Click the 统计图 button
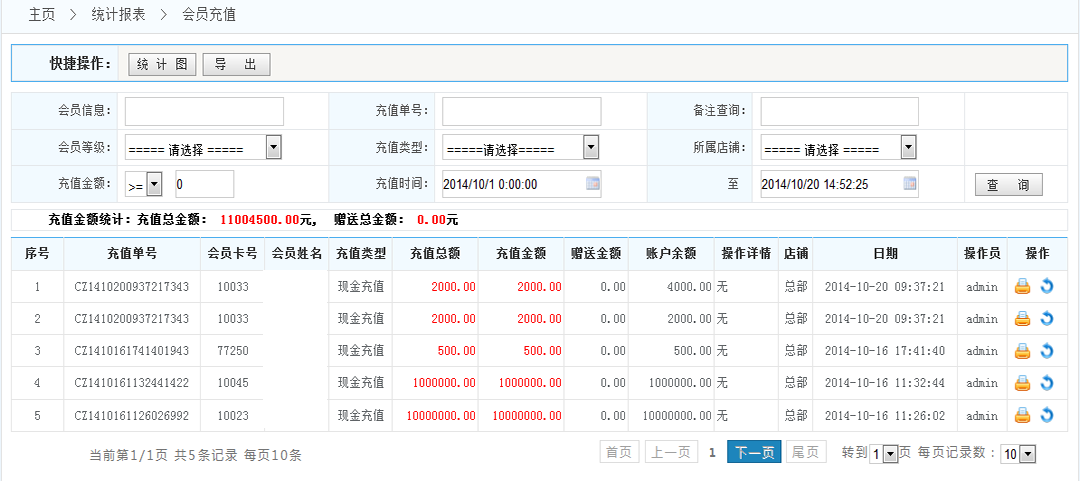Viewport: 1080px width, 481px height. [162, 64]
